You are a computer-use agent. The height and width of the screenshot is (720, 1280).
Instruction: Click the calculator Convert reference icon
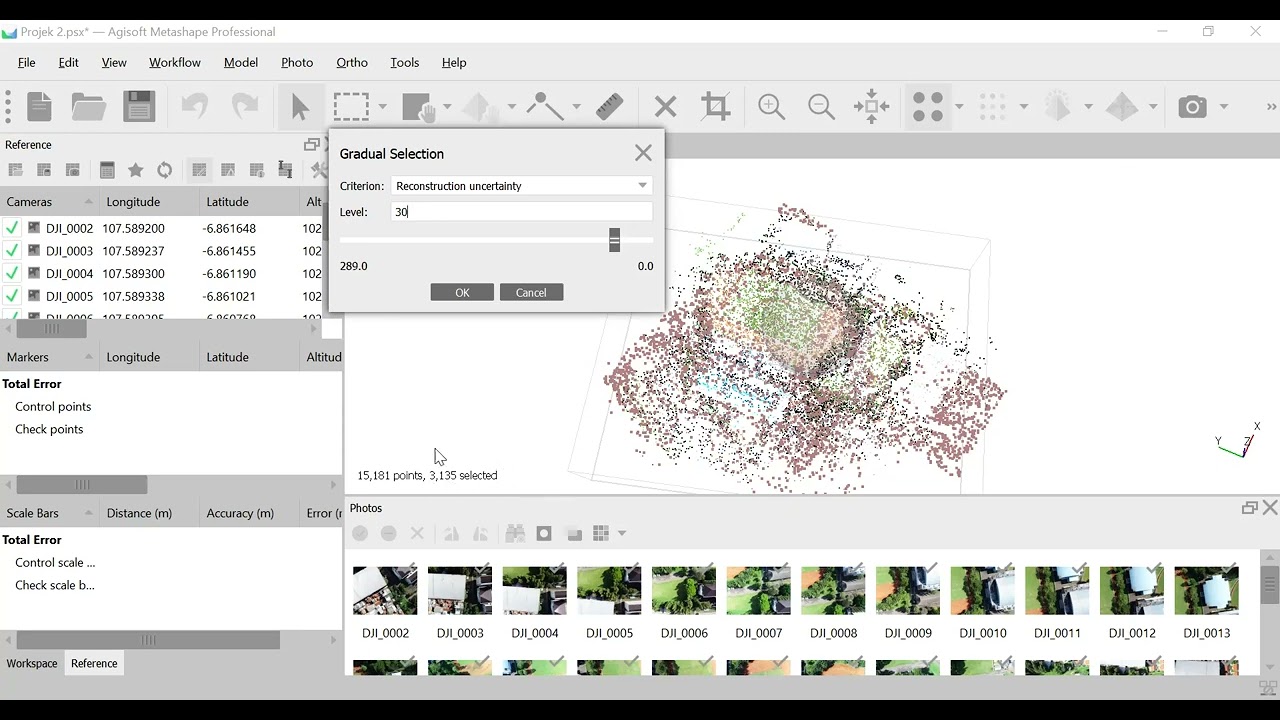click(107, 170)
